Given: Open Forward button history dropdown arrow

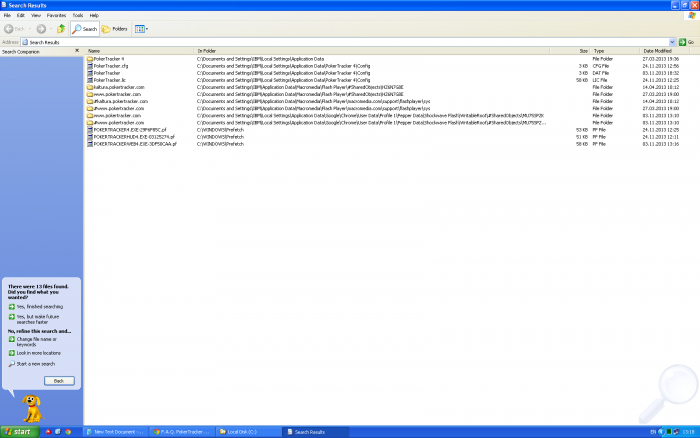Looking at the screenshot, I should (x=50, y=29).
